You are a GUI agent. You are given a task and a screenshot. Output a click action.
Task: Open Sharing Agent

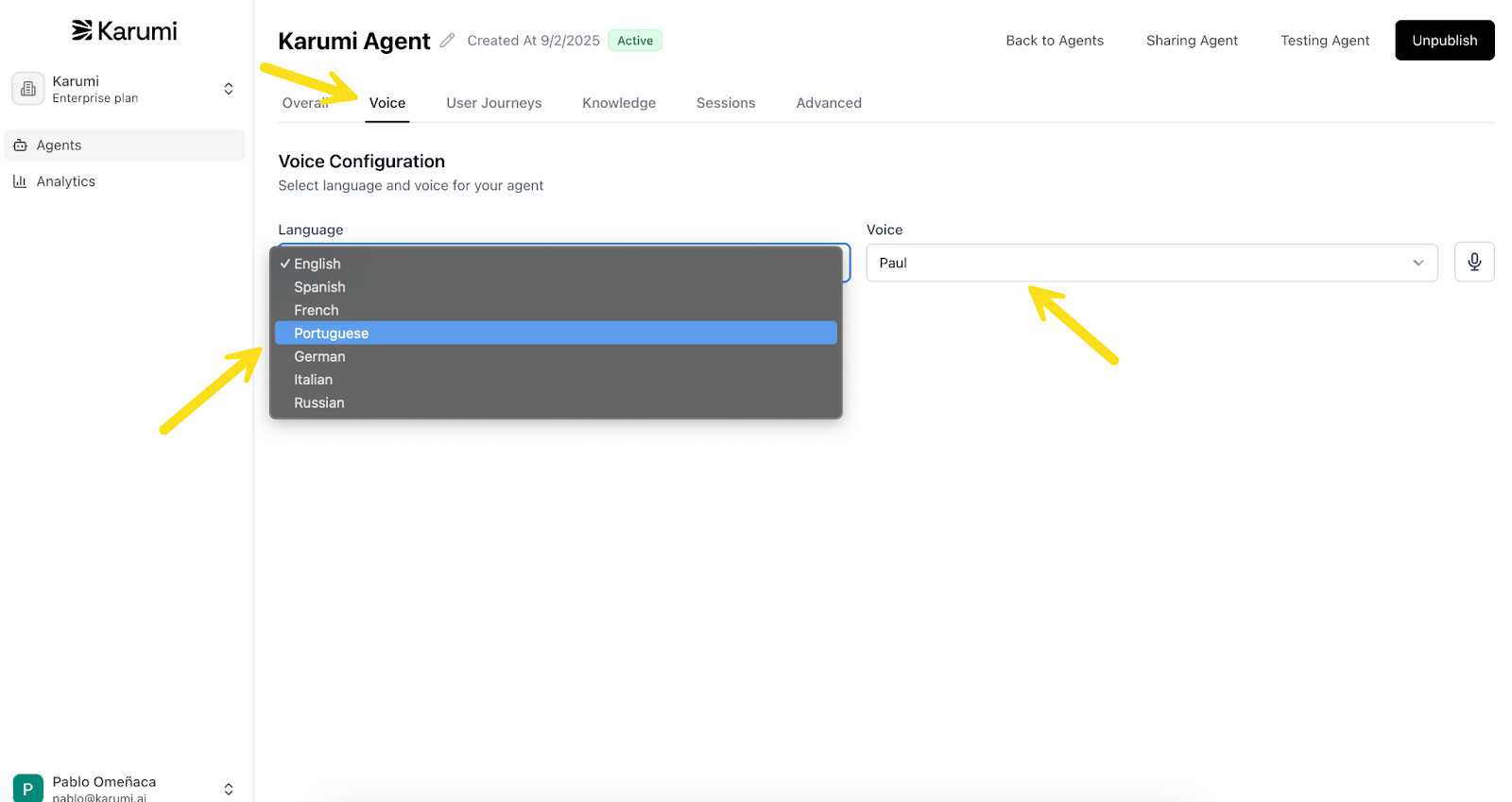(1192, 41)
